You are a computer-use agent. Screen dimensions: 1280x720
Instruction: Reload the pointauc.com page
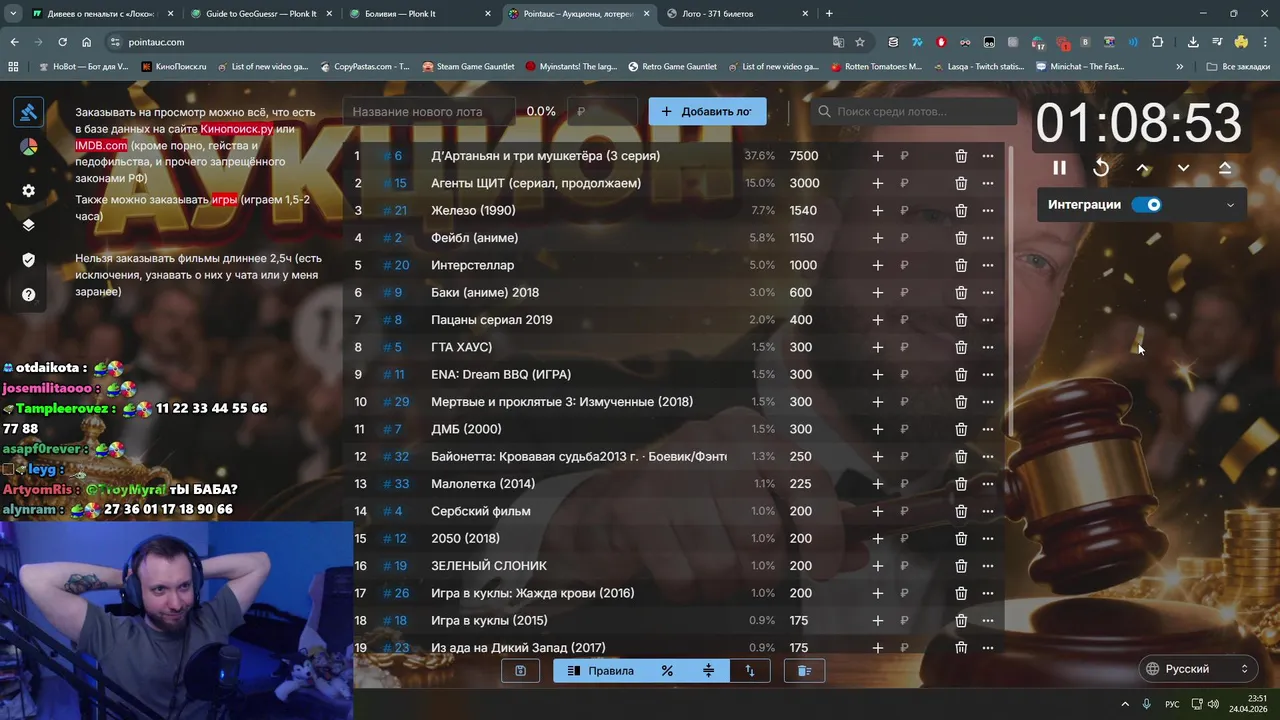point(62,42)
